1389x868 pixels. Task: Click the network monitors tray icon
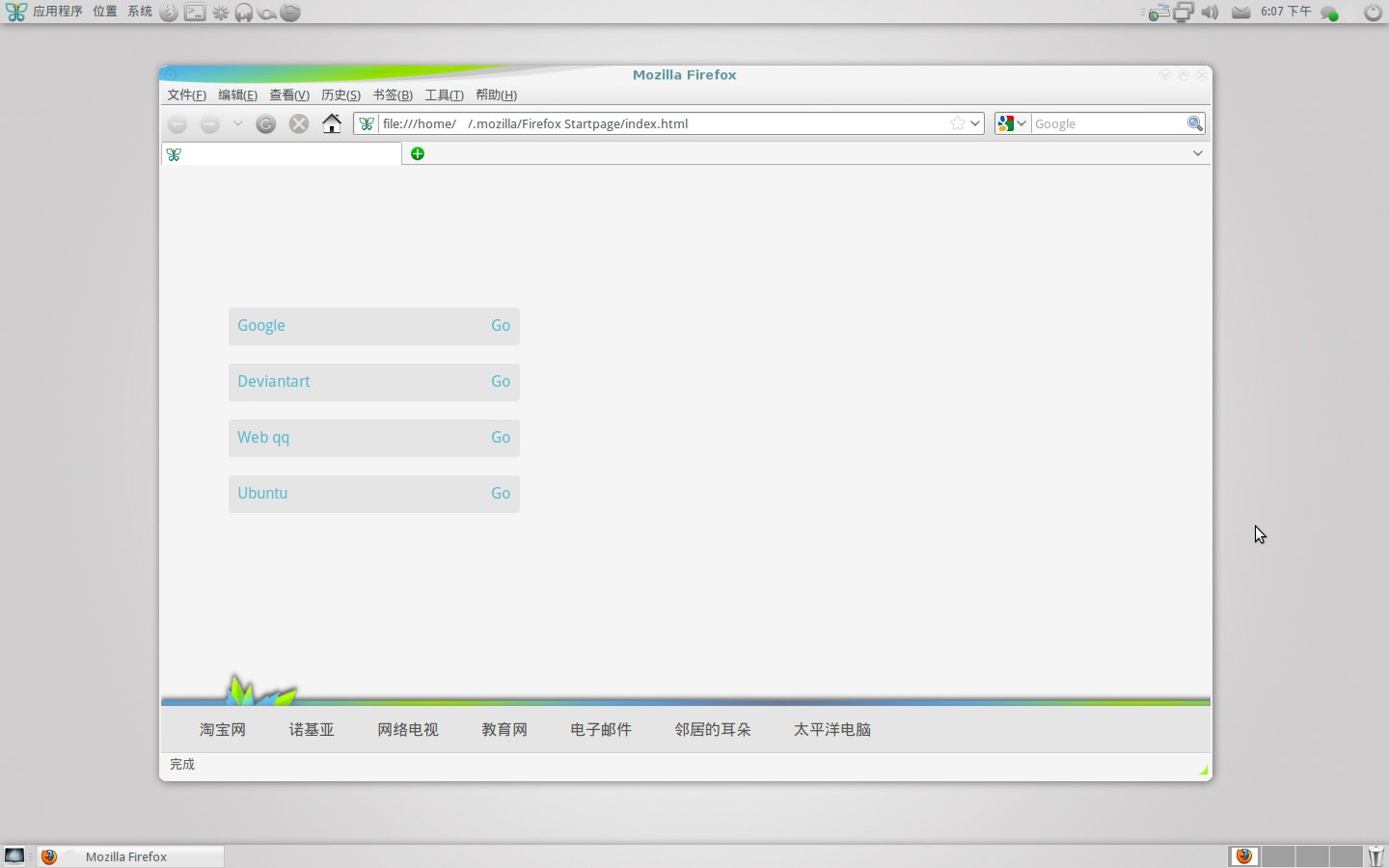[x=1184, y=13]
